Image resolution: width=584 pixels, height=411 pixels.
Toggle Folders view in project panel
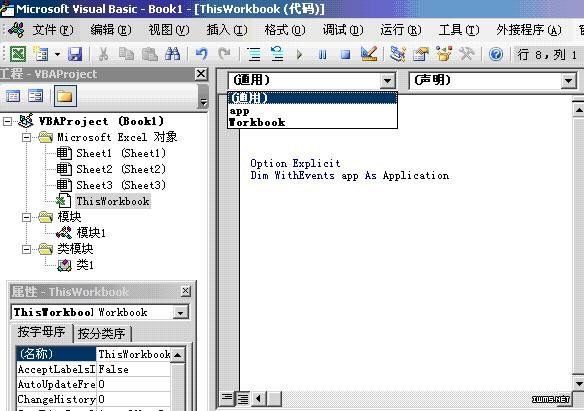[65, 96]
